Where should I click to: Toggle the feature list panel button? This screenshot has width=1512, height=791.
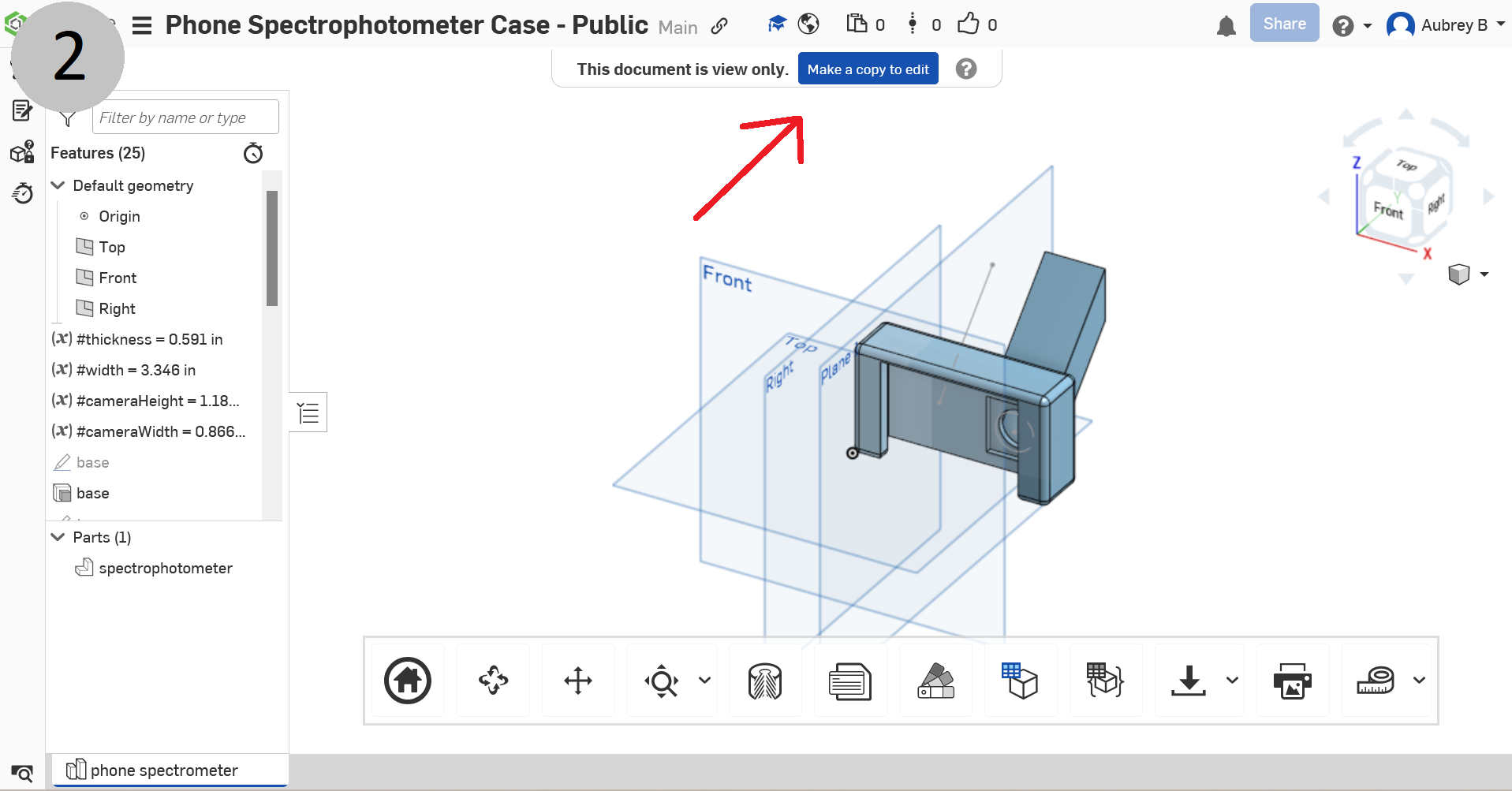click(x=308, y=412)
